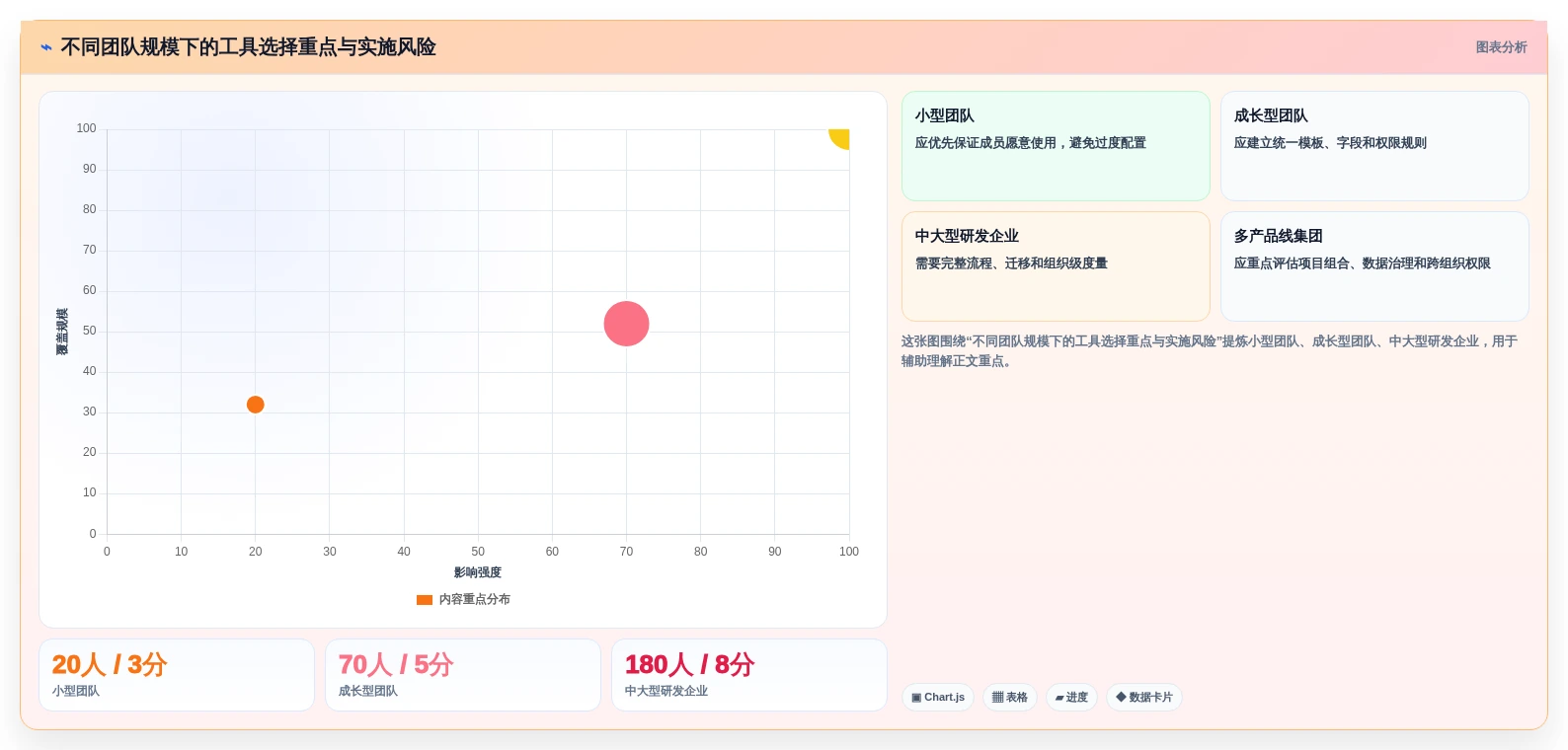Viewport: 1568px width, 750px height.
Task: Open the 小型团队 info card
Action: click(1056, 146)
